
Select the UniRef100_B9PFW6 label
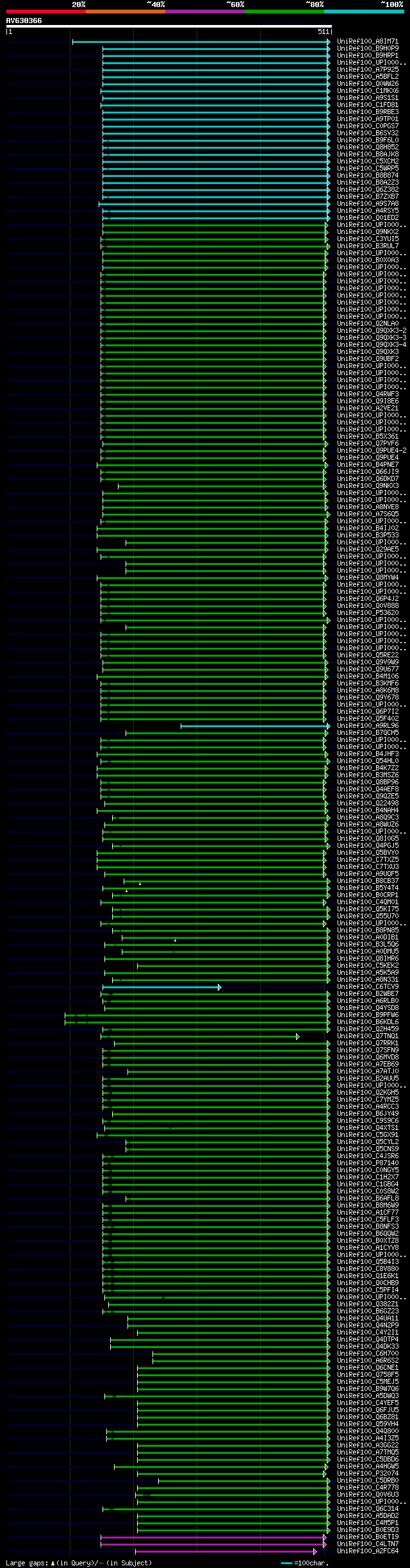click(x=368, y=1015)
